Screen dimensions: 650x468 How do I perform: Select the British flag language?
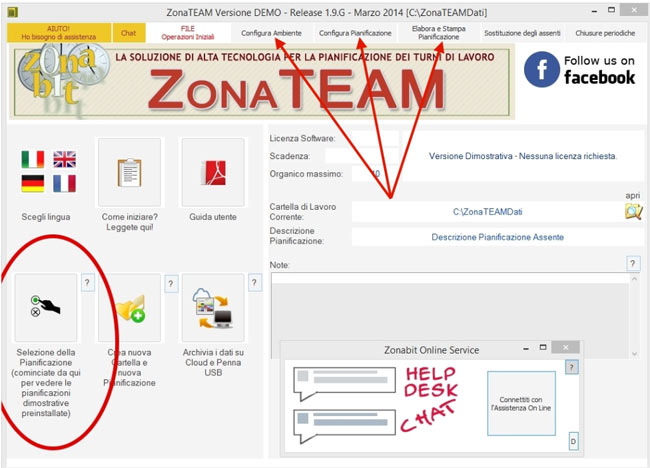(x=65, y=159)
